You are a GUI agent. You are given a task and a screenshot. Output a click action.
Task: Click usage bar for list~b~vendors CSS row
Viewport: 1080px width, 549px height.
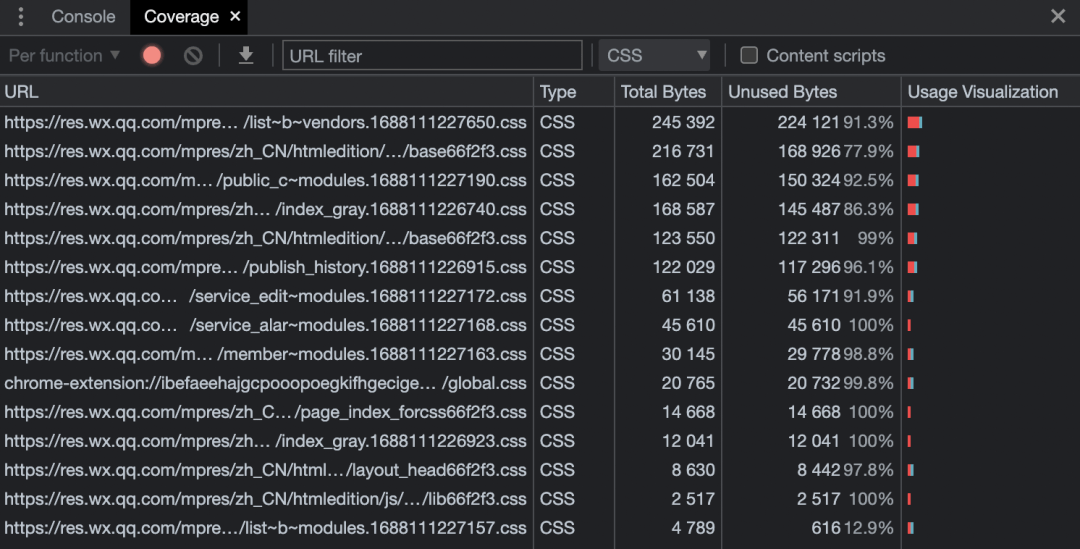tap(915, 123)
